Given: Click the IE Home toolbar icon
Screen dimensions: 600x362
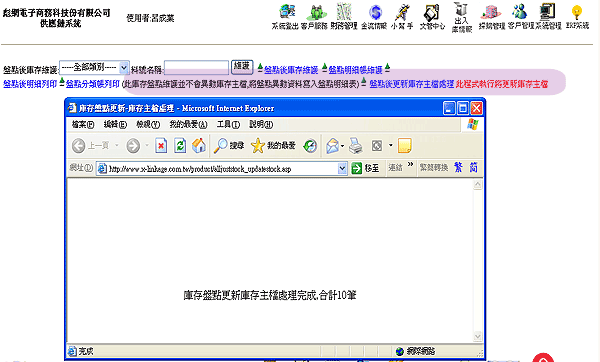Looking at the screenshot, I should 199,146.
